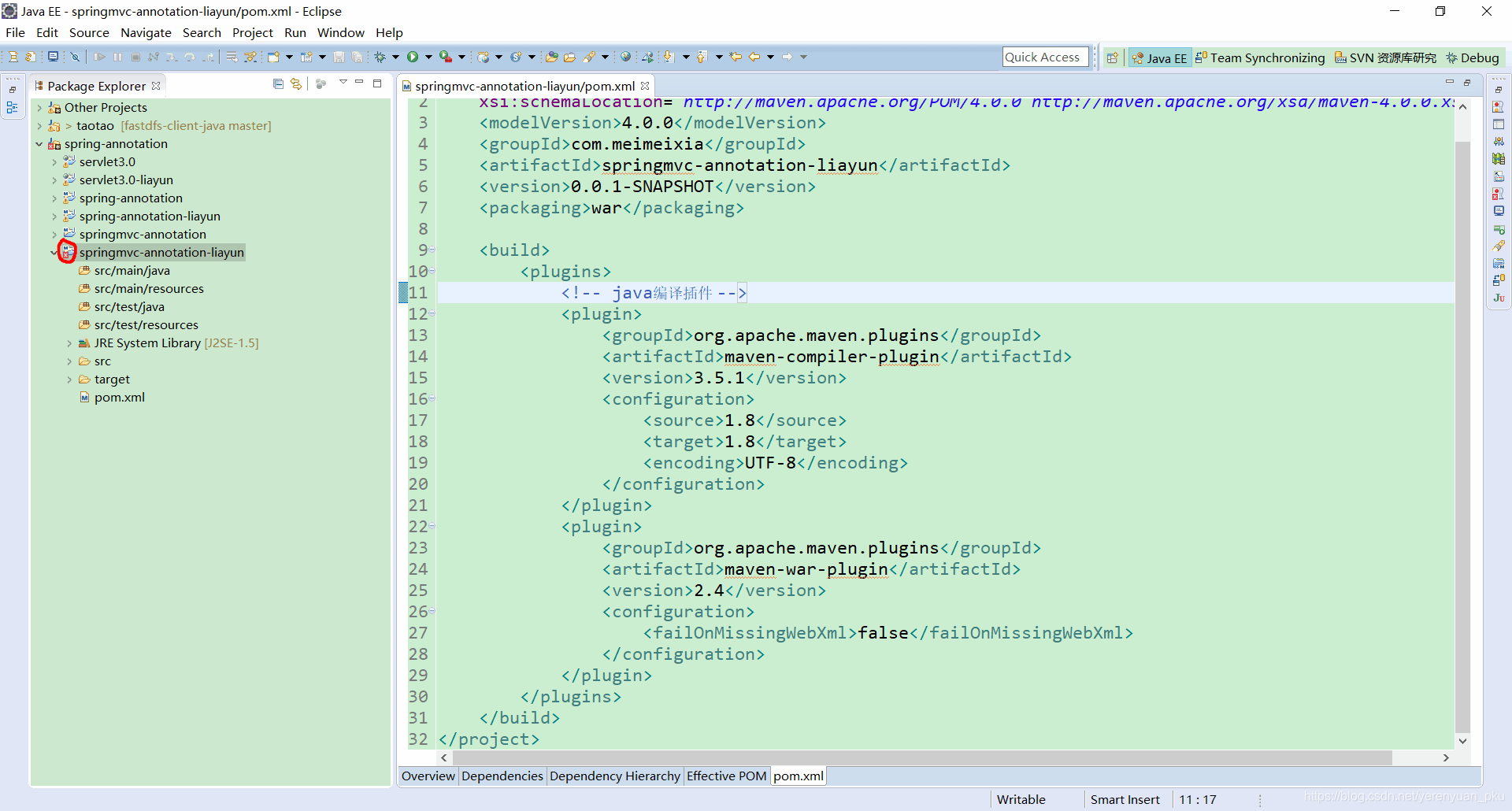Restore the left minimized view stack
The width and height of the screenshot is (1512, 811).
[x=13, y=90]
